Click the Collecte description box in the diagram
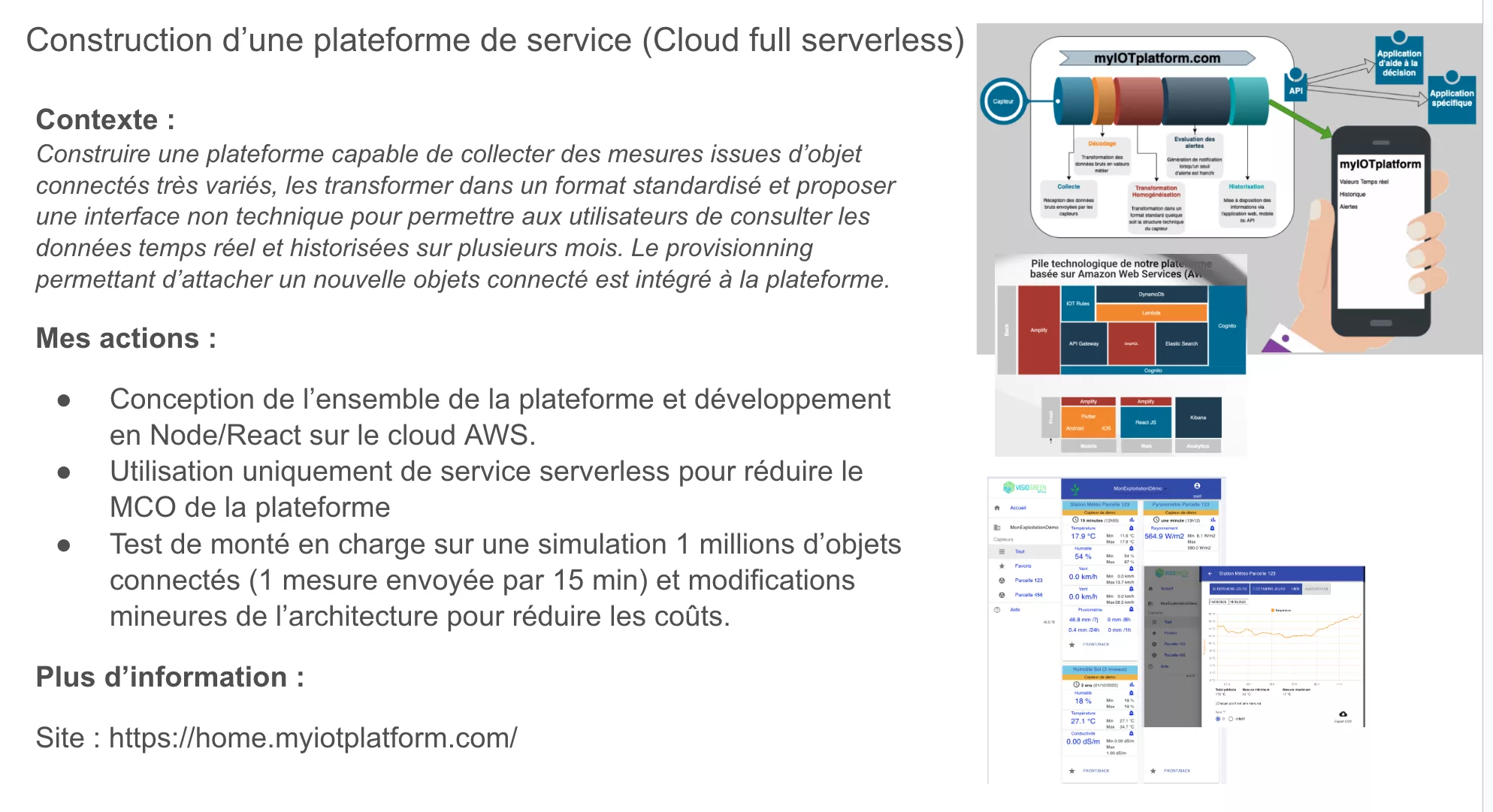 [x=1068, y=200]
